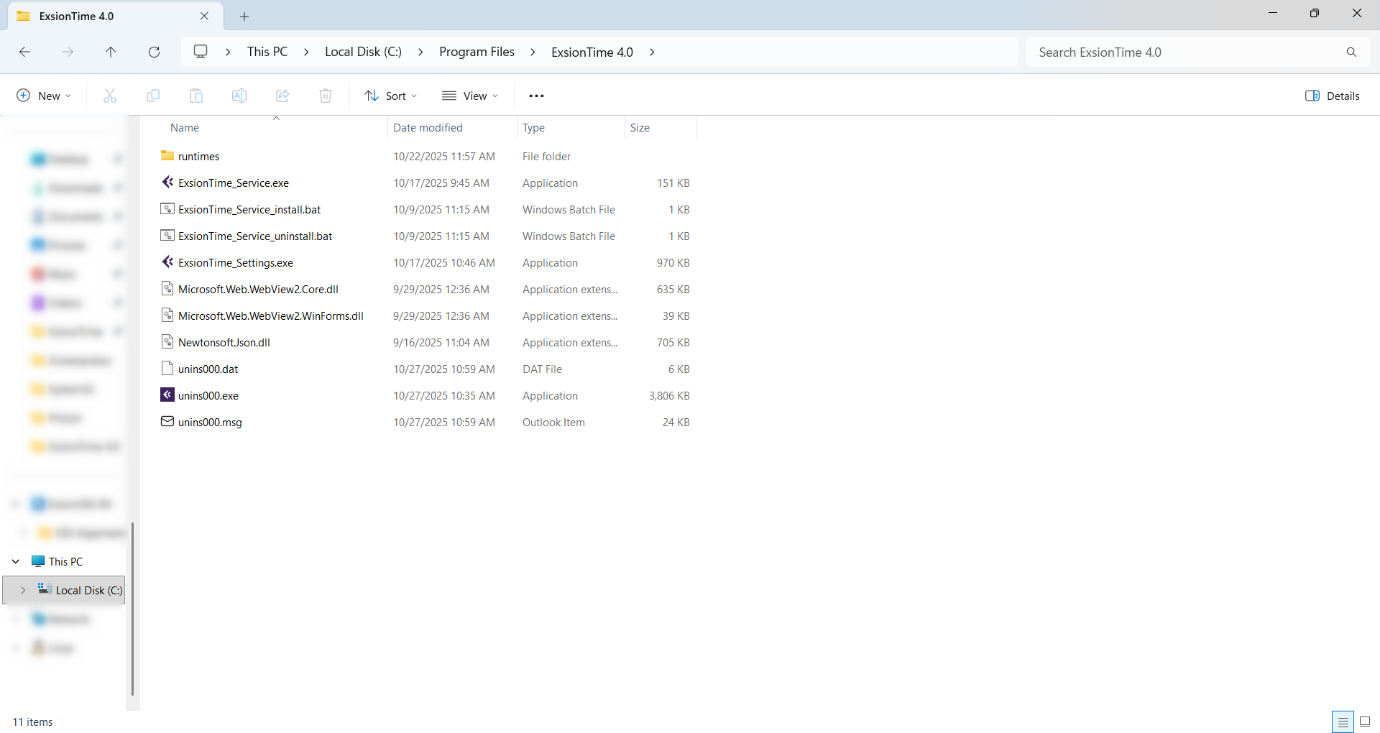Select the unins000.exe application icon
Screen dimensions: 1380x733
tap(167, 395)
